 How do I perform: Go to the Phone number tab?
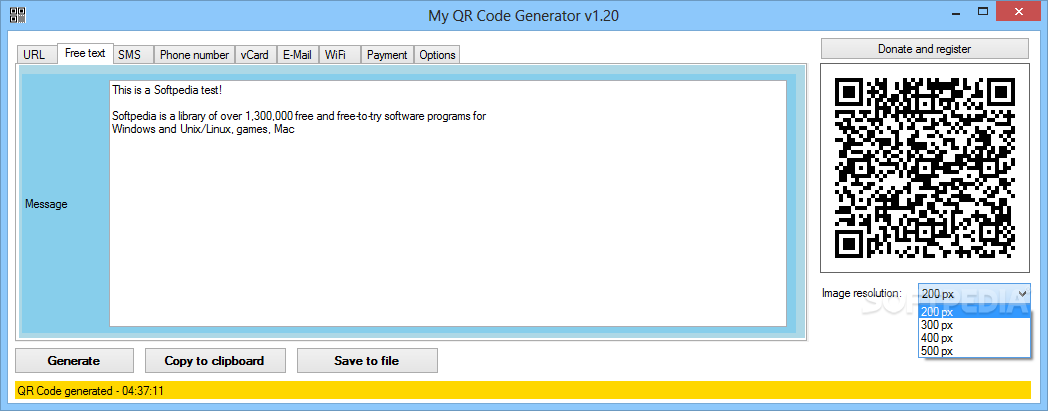tap(194, 55)
